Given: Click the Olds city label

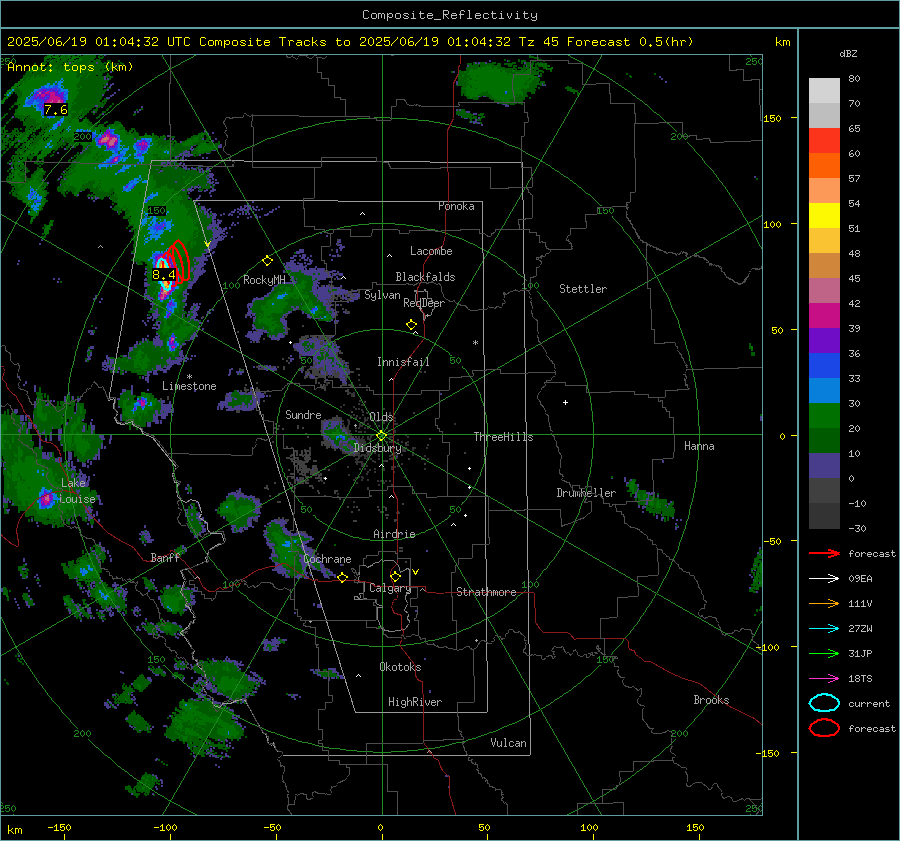Looking at the screenshot, I should [381, 417].
